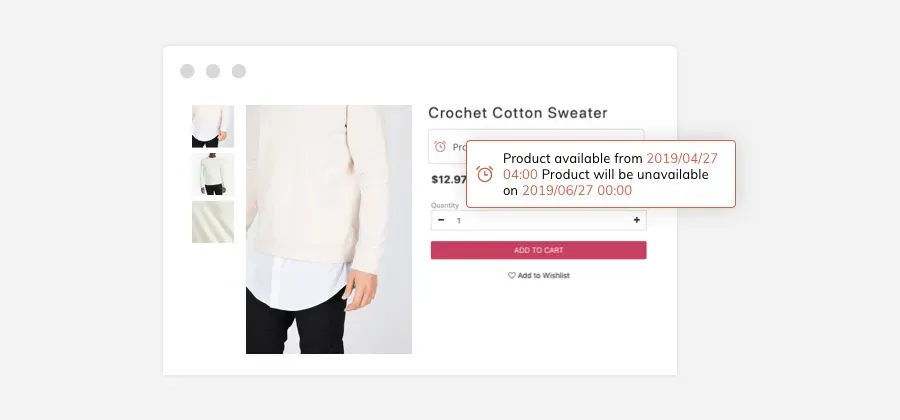
Task: Click the quantity input field
Action: 538,220
